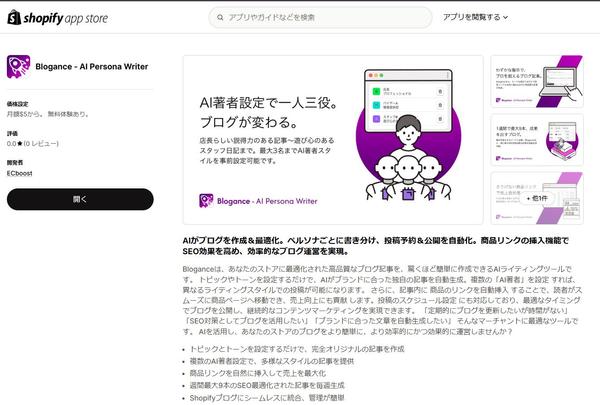Click the Shopify app store logo

(57, 18)
